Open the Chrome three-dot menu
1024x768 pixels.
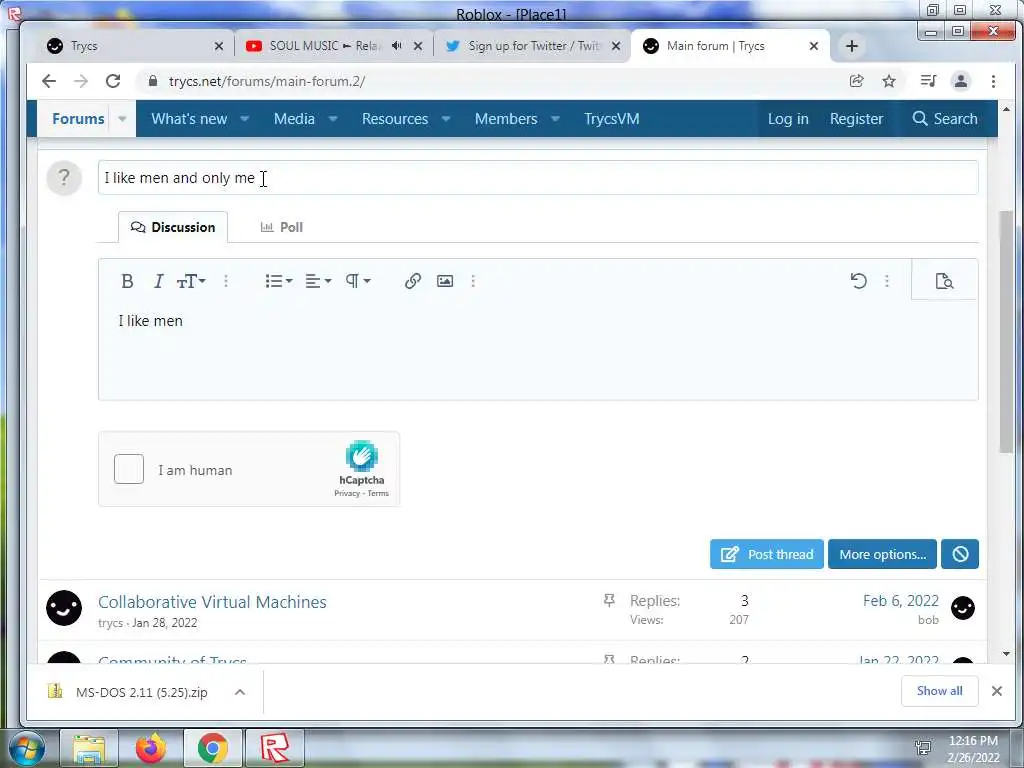993,81
